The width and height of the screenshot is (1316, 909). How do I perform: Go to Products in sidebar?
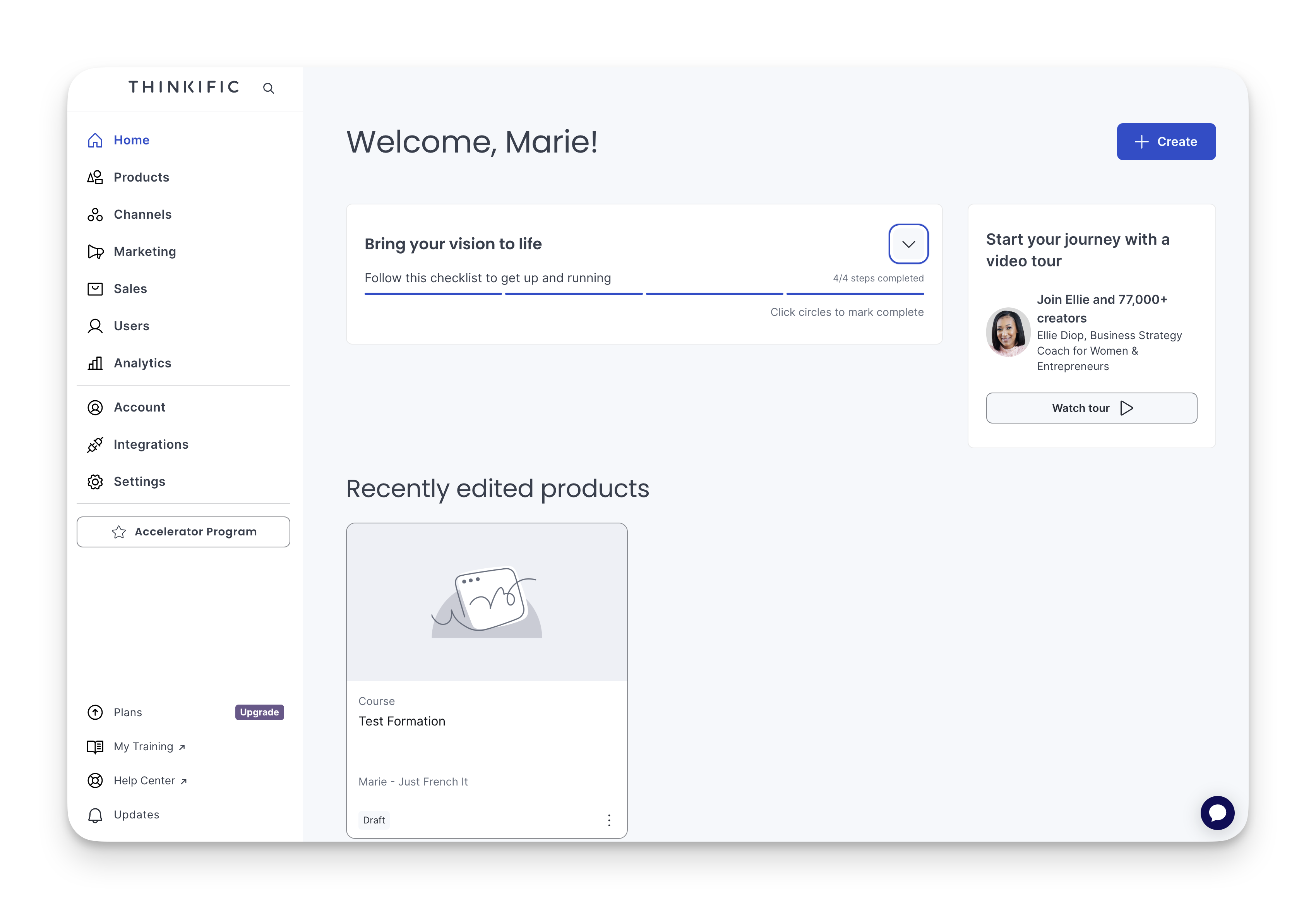[x=141, y=177]
